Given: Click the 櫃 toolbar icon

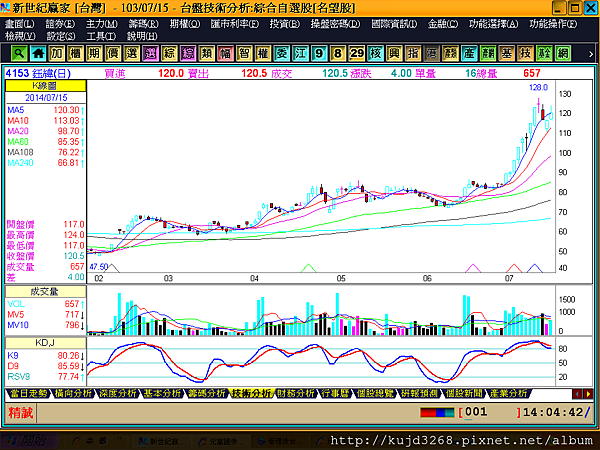Looking at the screenshot, I should (75, 53).
